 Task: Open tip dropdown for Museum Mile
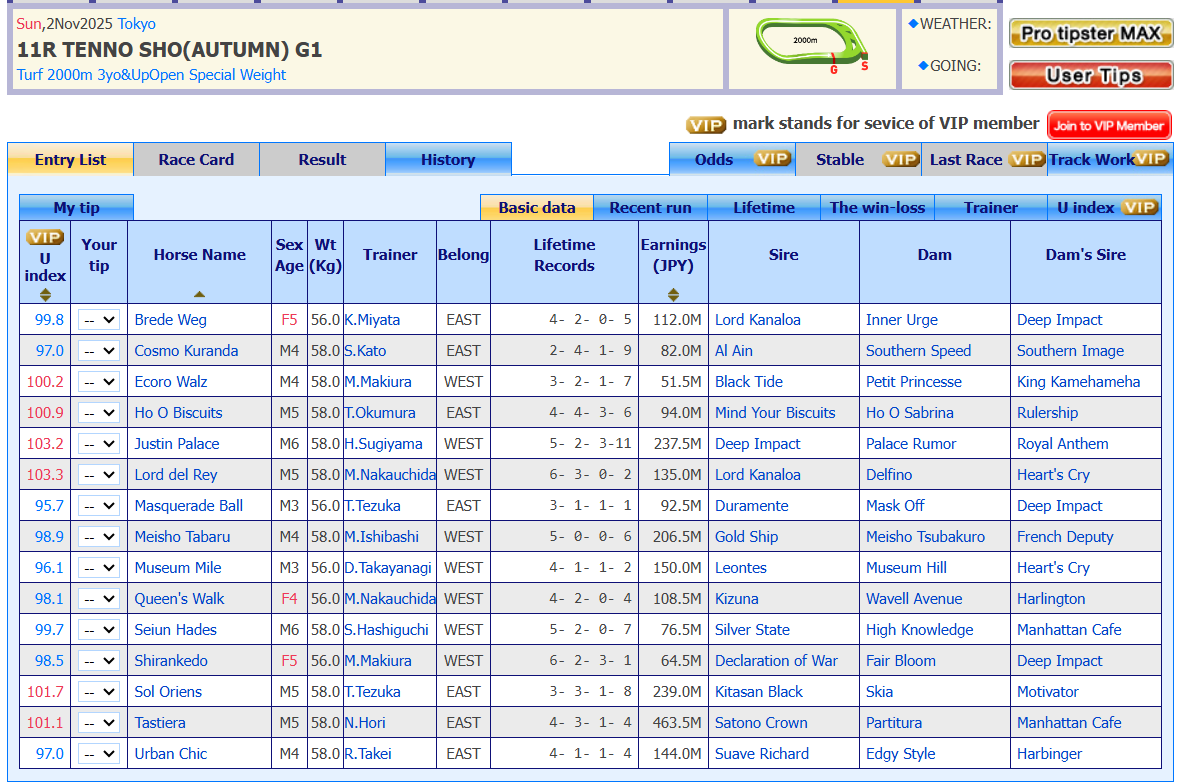point(99,567)
